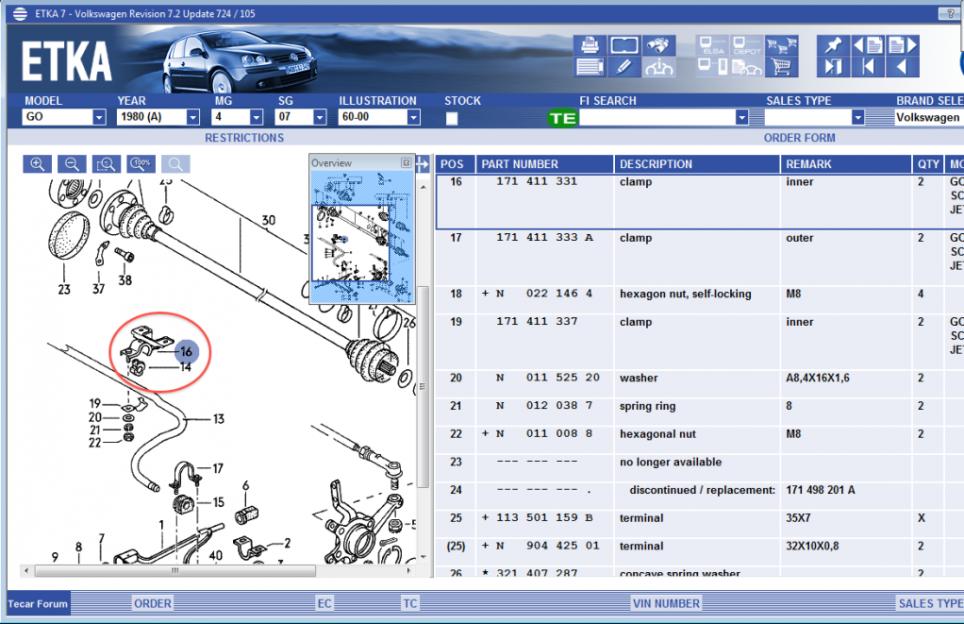This screenshot has width=964, height=624.
Task: Click callout number 16 in the illustration
Action: [186, 351]
